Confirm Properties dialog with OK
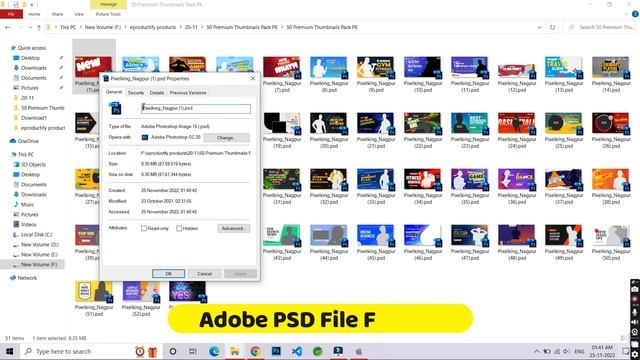The width and height of the screenshot is (640, 360). (x=169, y=274)
